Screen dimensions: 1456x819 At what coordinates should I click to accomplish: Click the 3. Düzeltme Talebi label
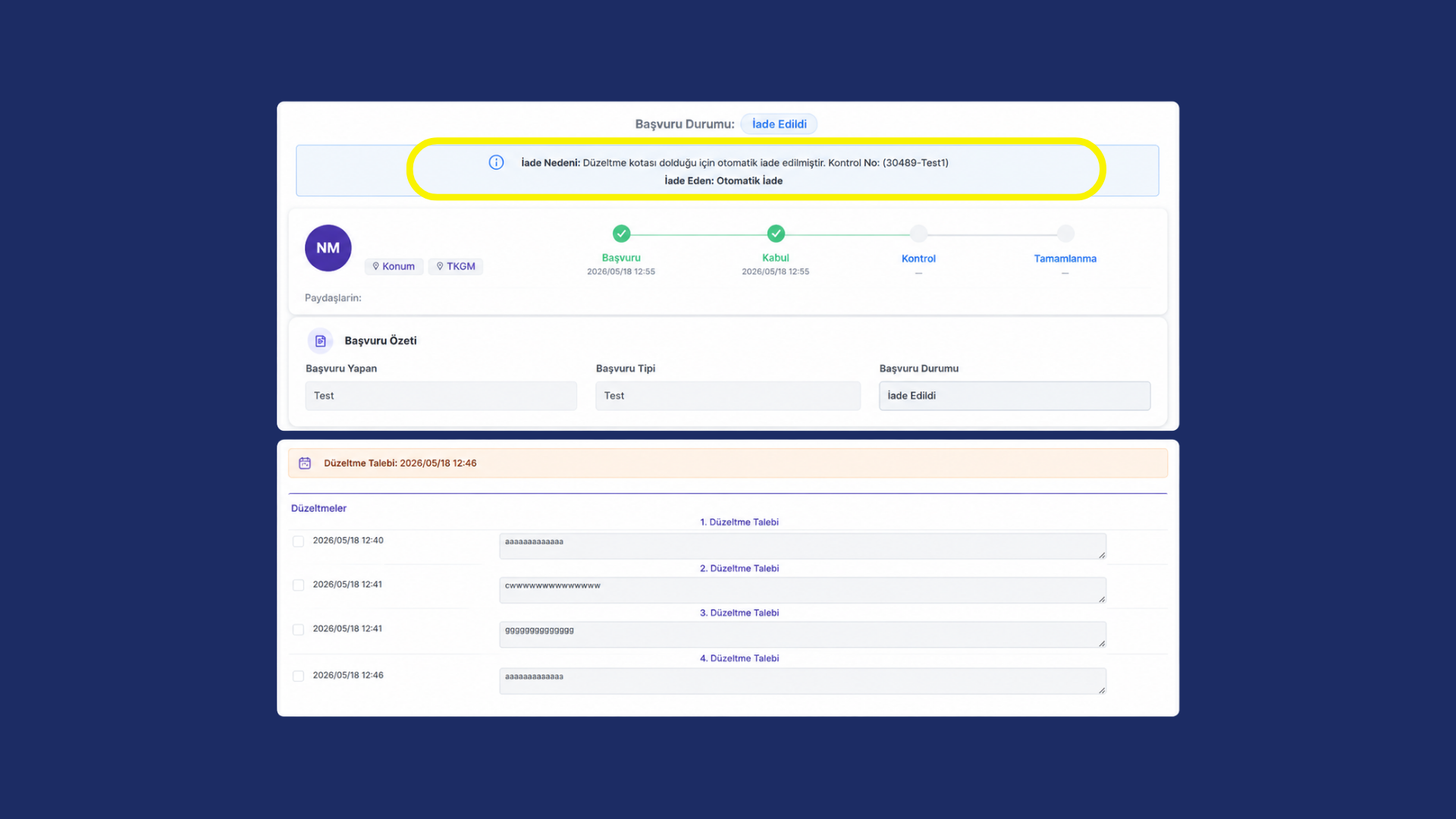pyautogui.click(x=739, y=613)
